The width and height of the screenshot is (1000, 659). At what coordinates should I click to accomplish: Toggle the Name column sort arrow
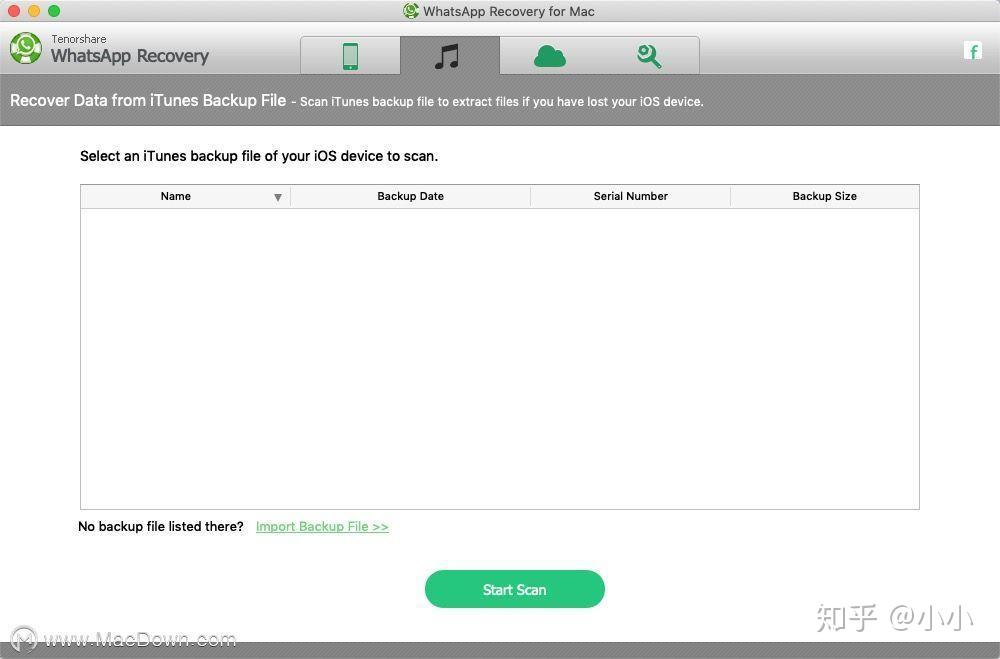point(278,197)
